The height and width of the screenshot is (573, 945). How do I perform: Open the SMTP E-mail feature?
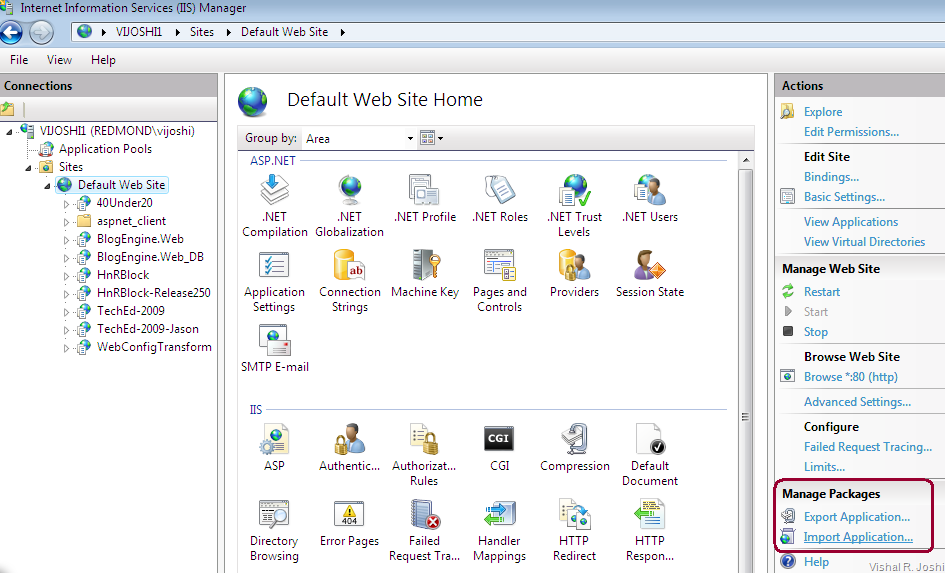(x=274, y=341)
